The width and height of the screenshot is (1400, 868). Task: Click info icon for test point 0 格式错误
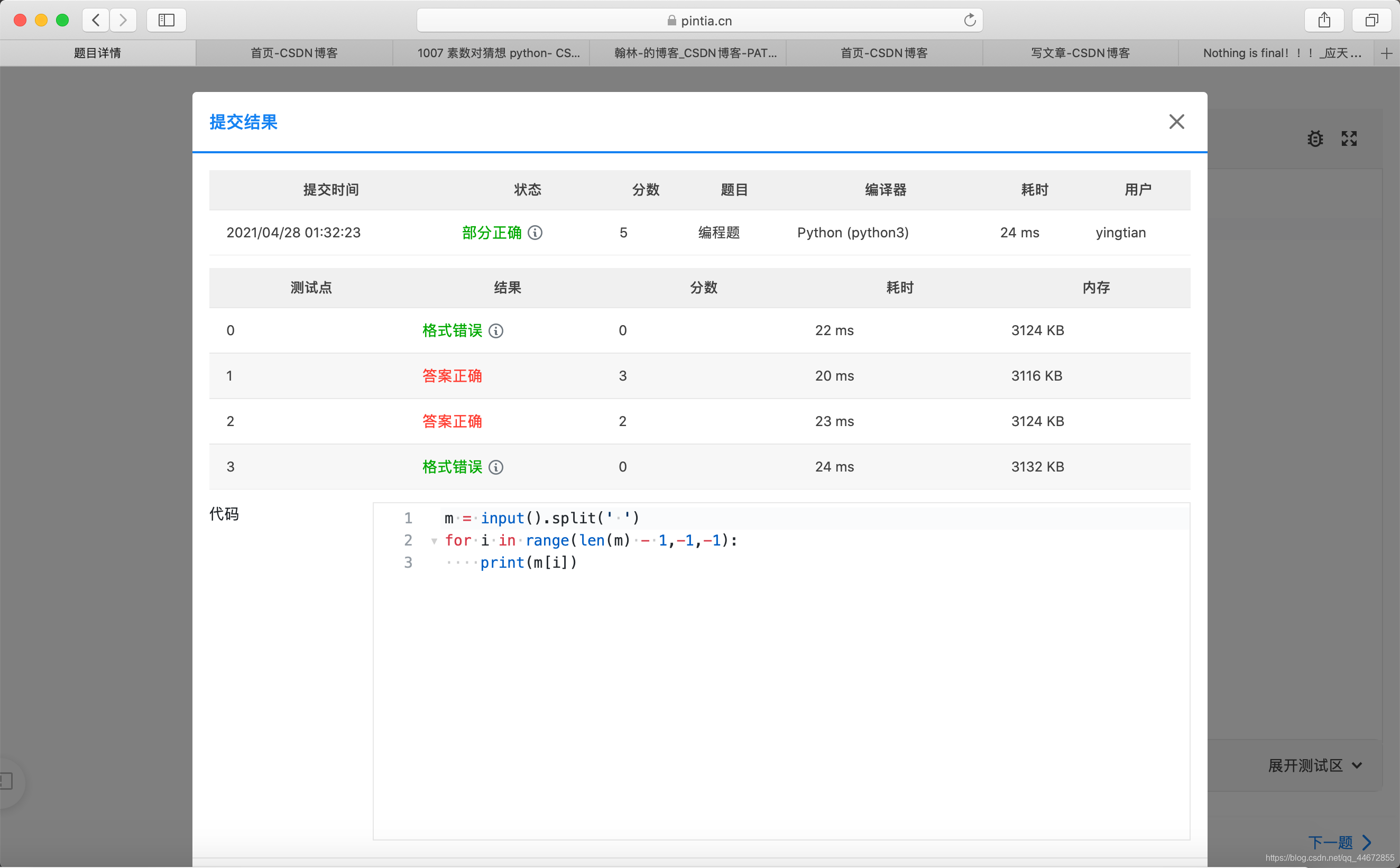496,331
